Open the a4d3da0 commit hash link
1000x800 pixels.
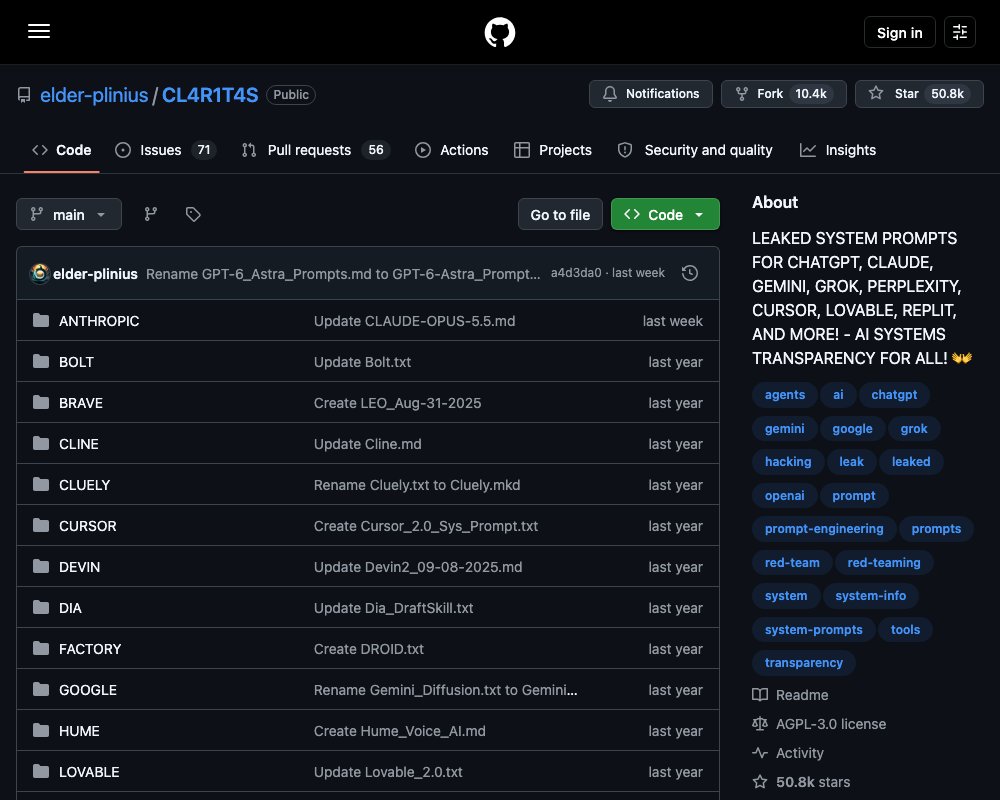576,273
